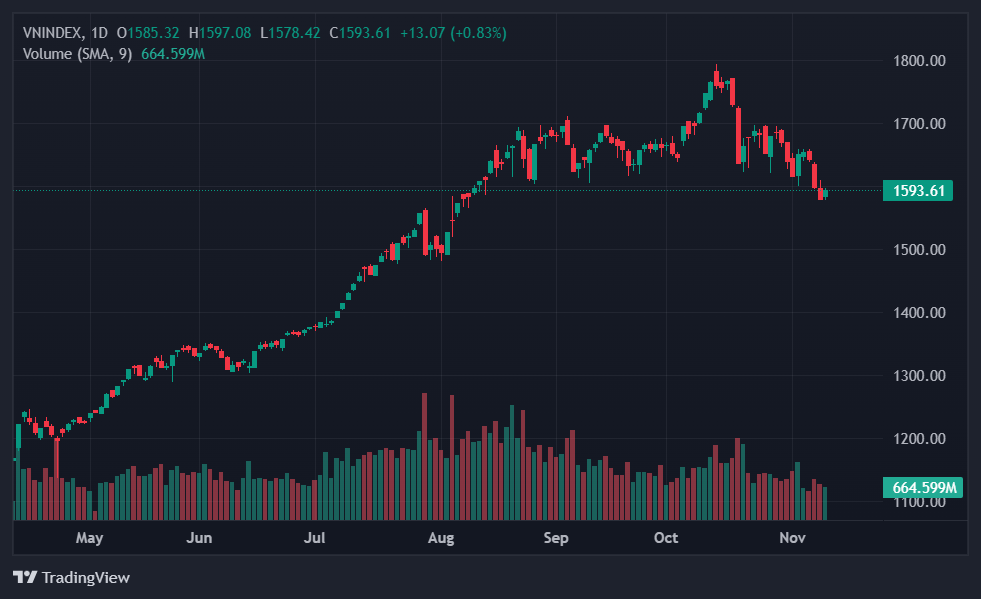Screen dimensions: 981x599
Task: Select the Volume (SMA, 9) indicator legend
Action: (x=78, y=53)
